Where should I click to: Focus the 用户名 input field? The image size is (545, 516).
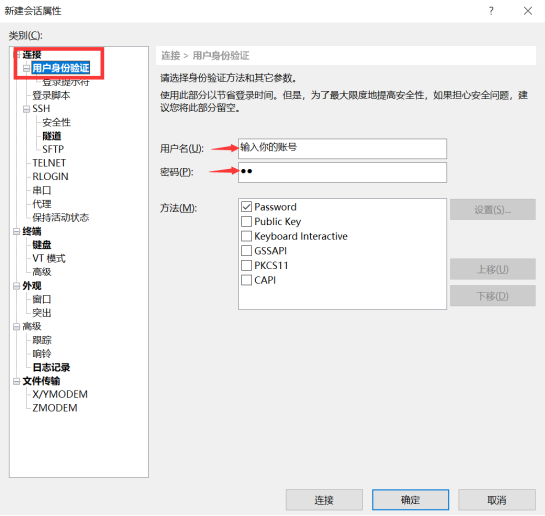click(x=342, y=149)
